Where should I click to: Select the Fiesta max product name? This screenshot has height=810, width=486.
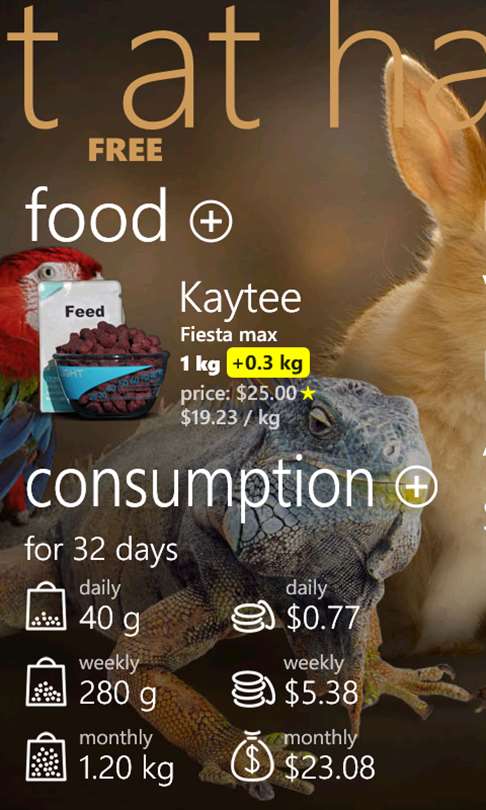point(228,335)
